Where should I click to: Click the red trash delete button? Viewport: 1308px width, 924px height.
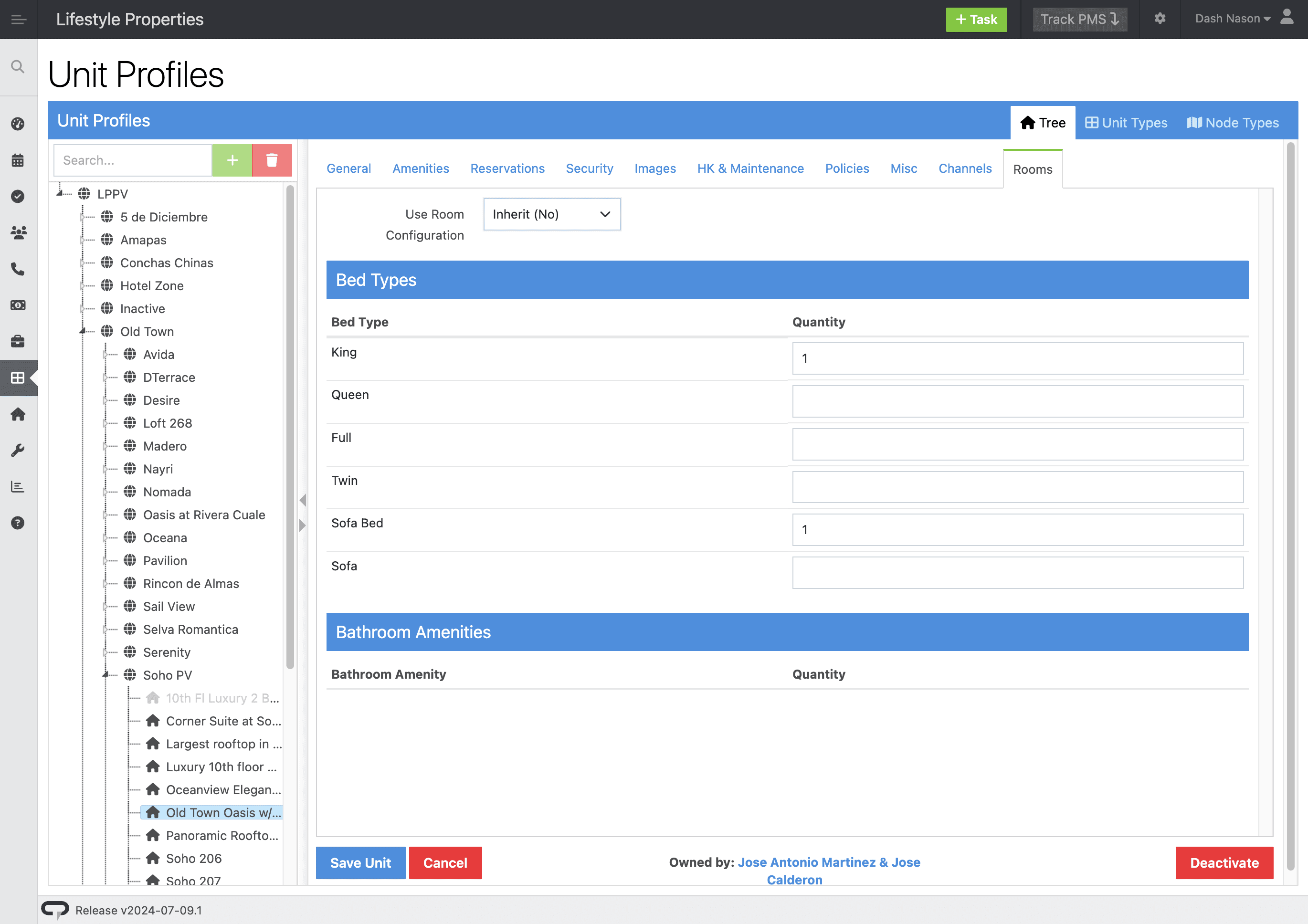coord(272,160)
